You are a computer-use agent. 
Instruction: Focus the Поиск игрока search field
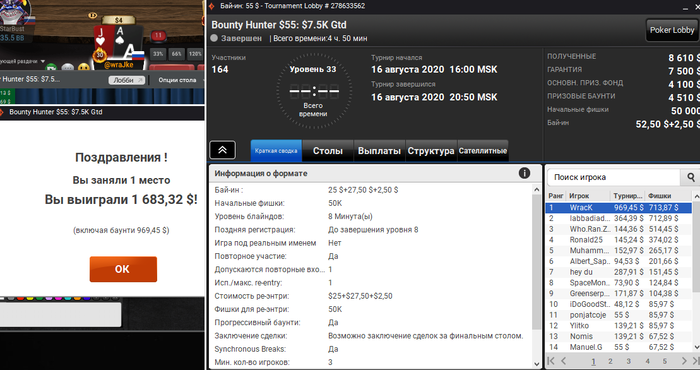pos(613,177)
